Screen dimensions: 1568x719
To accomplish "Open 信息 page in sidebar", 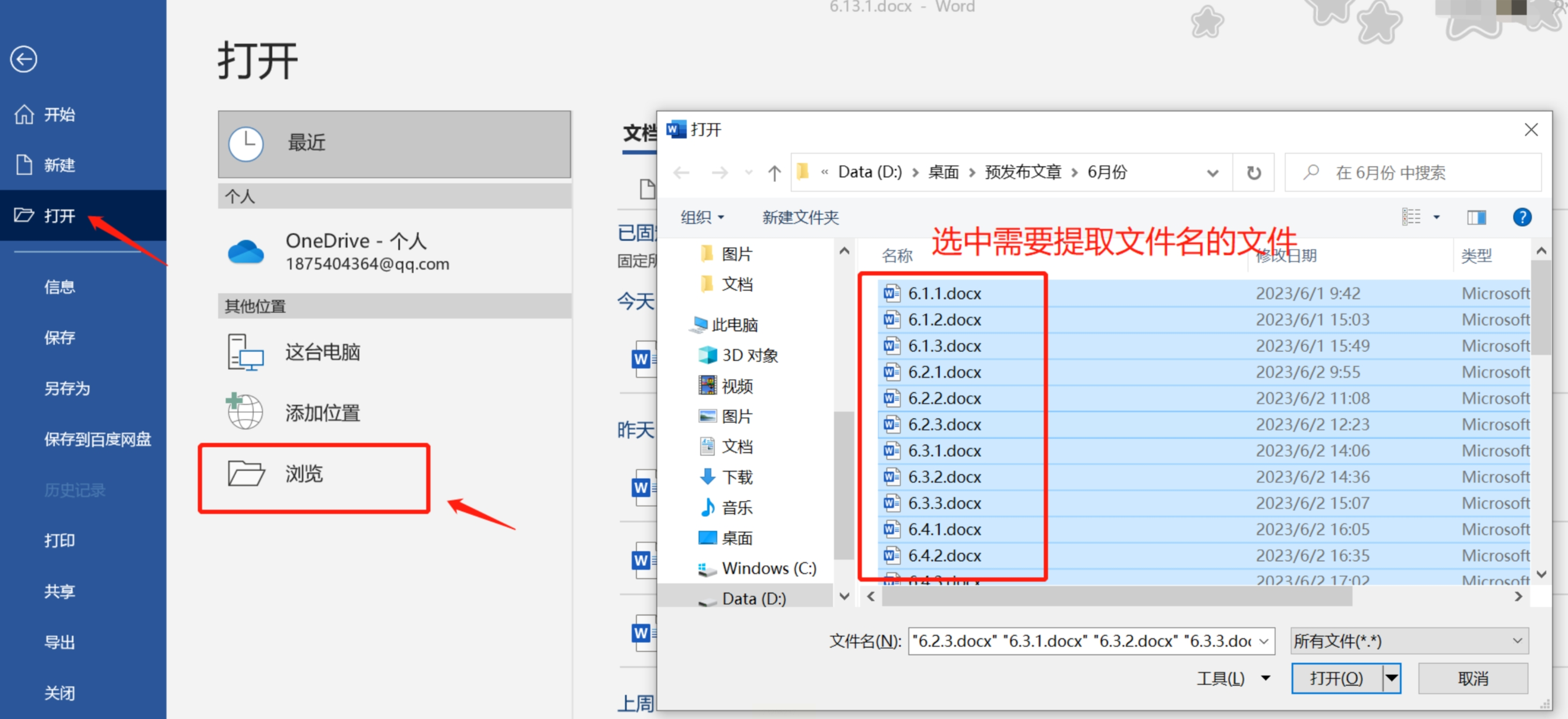I will (x=60, y=287).
